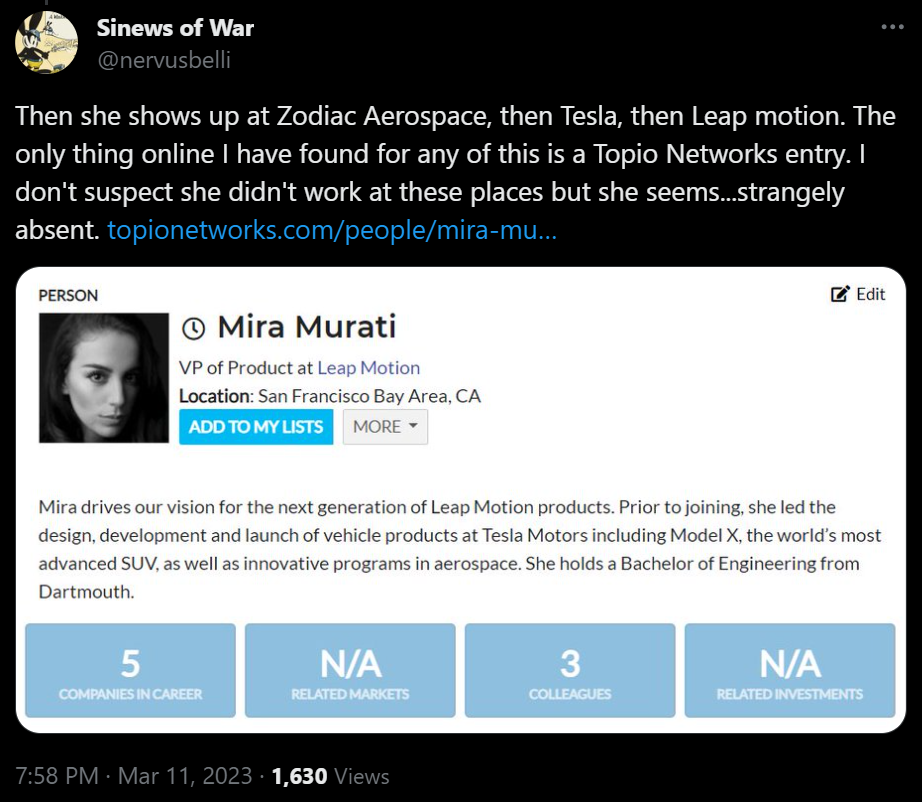Expand the MORE dropdown

(x=385, y=427)
